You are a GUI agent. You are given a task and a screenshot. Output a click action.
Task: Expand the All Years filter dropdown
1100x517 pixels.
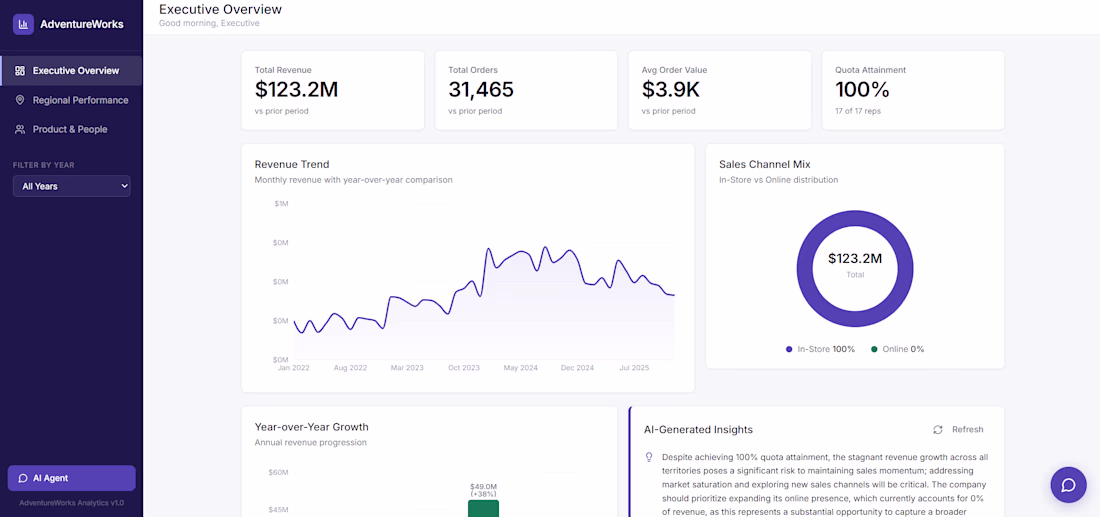(72, 186)
